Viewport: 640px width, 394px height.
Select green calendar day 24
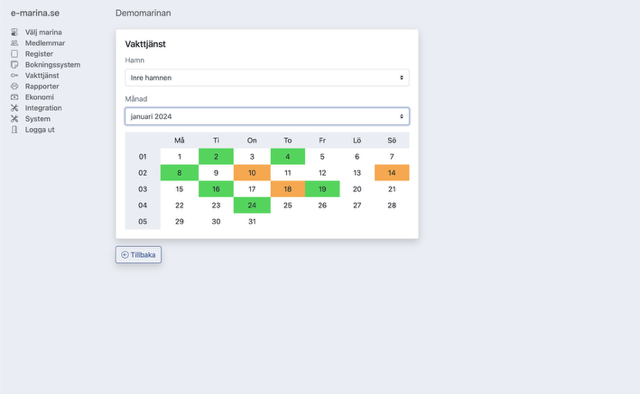click(x=252, y=205)
